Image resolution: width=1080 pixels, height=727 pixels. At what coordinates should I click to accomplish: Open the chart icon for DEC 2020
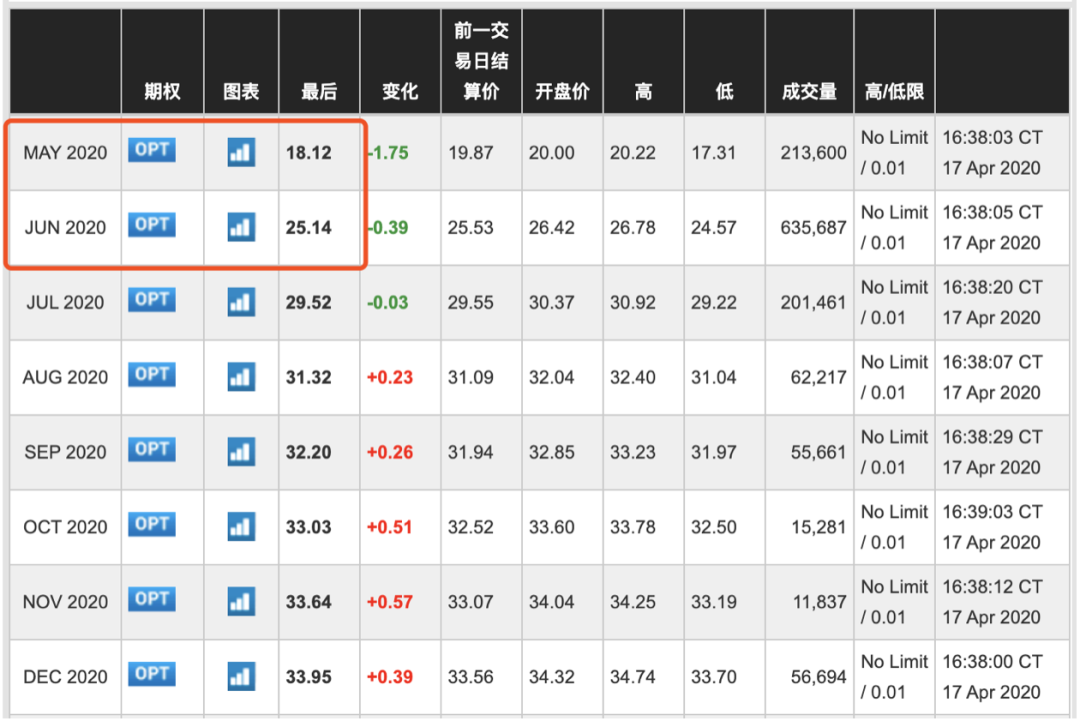coord(241,676)
